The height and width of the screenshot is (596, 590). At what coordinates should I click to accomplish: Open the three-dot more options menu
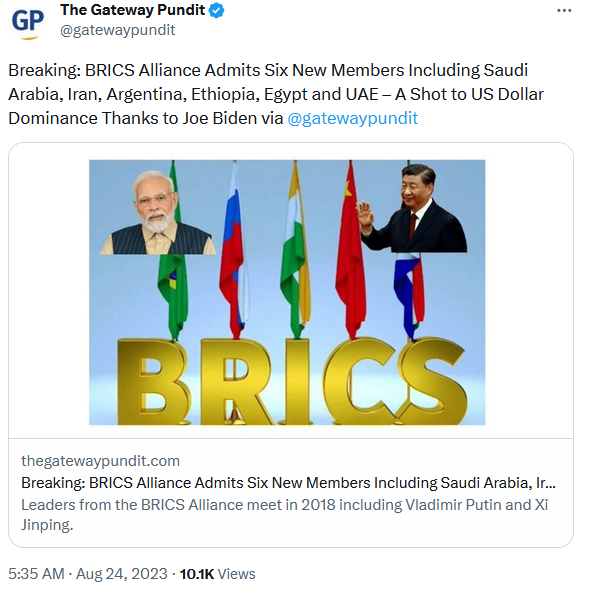564,11
